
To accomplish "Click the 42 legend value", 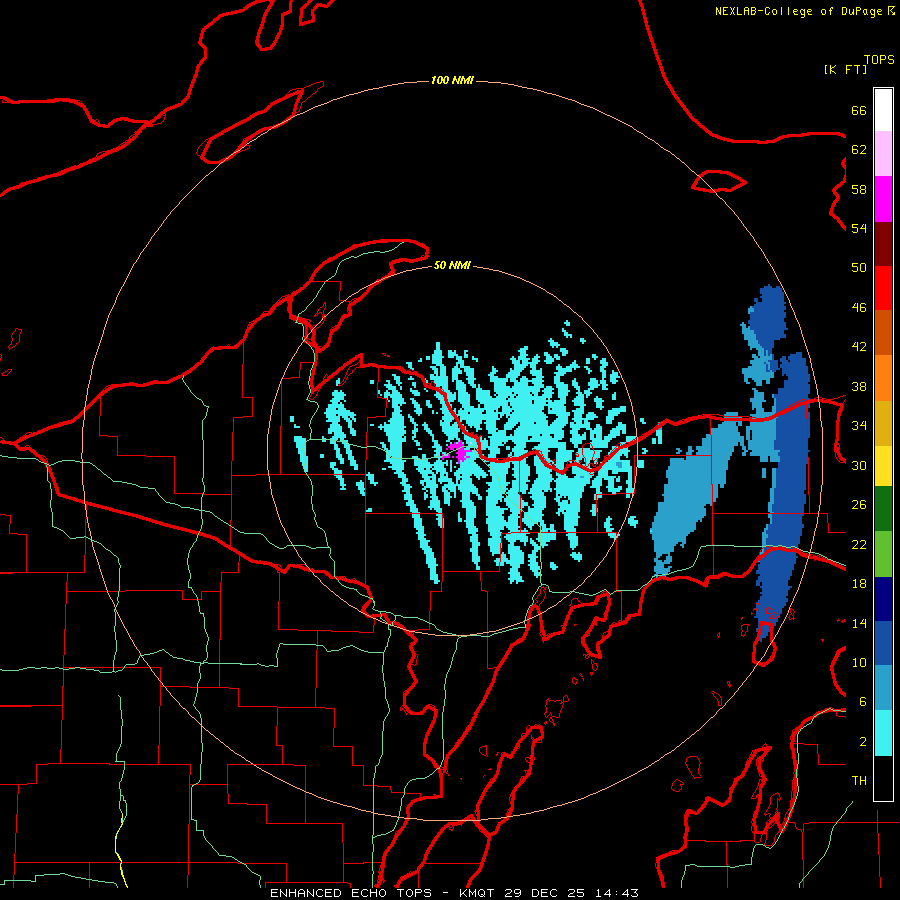I will (x=859, y=347).
